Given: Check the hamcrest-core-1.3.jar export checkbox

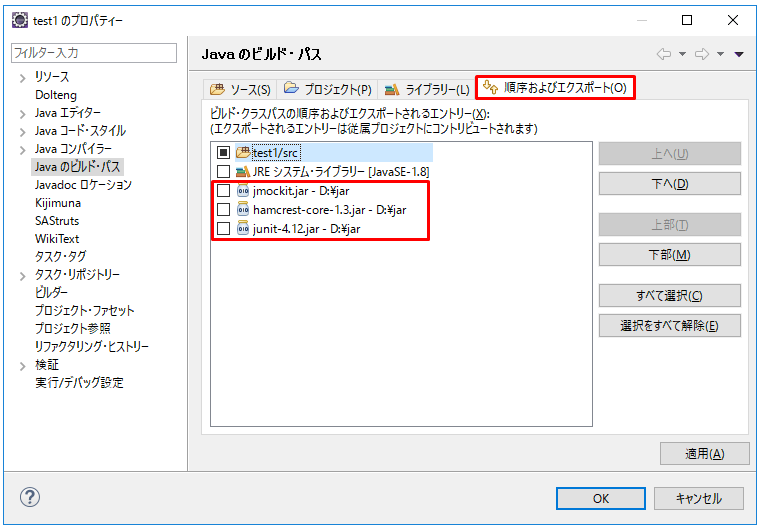Looking at the screenshot, I should tap(223, 210).
